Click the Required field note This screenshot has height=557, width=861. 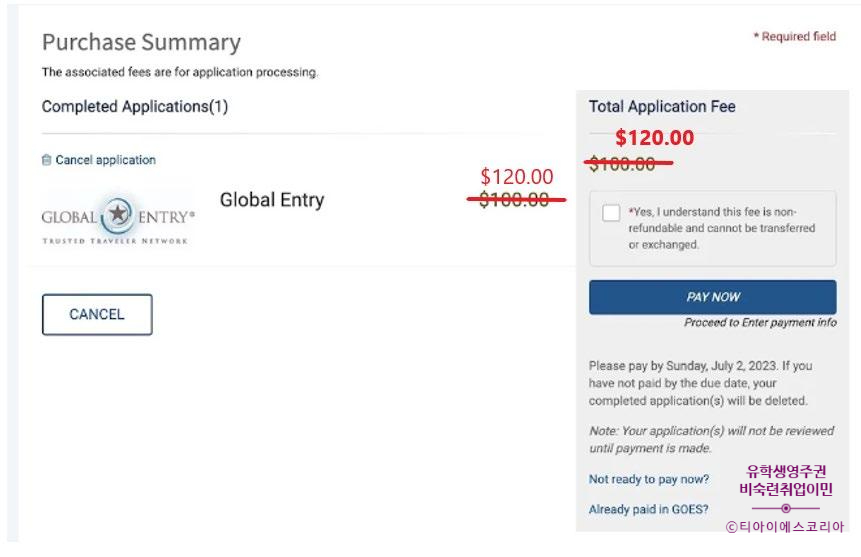pyautogui.click(x=794, y=37)
